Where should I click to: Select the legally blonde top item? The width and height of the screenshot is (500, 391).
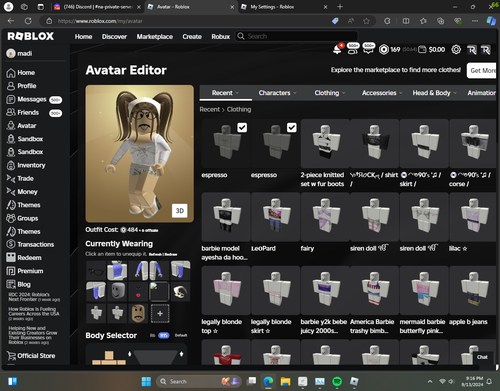click(226, 300)
